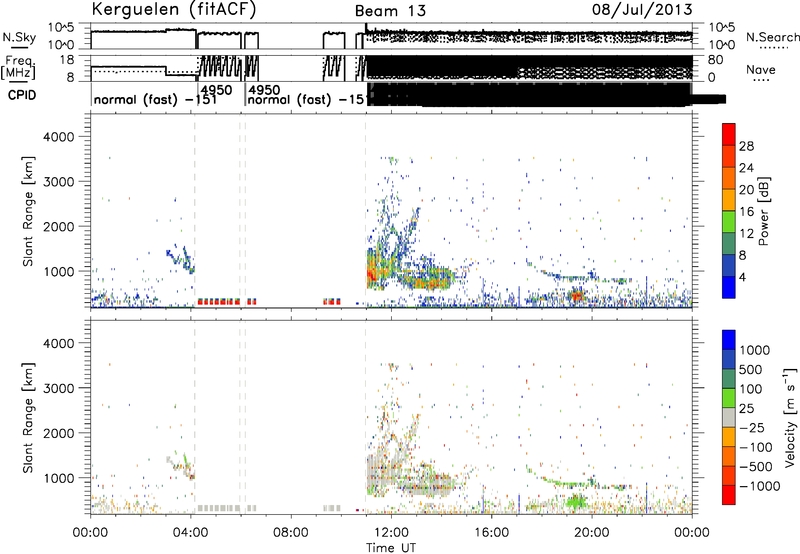The width and height of the screenshot is (800, 554).
Task: Select the "Beam 13" heading
Action: (x=390, y=11)
